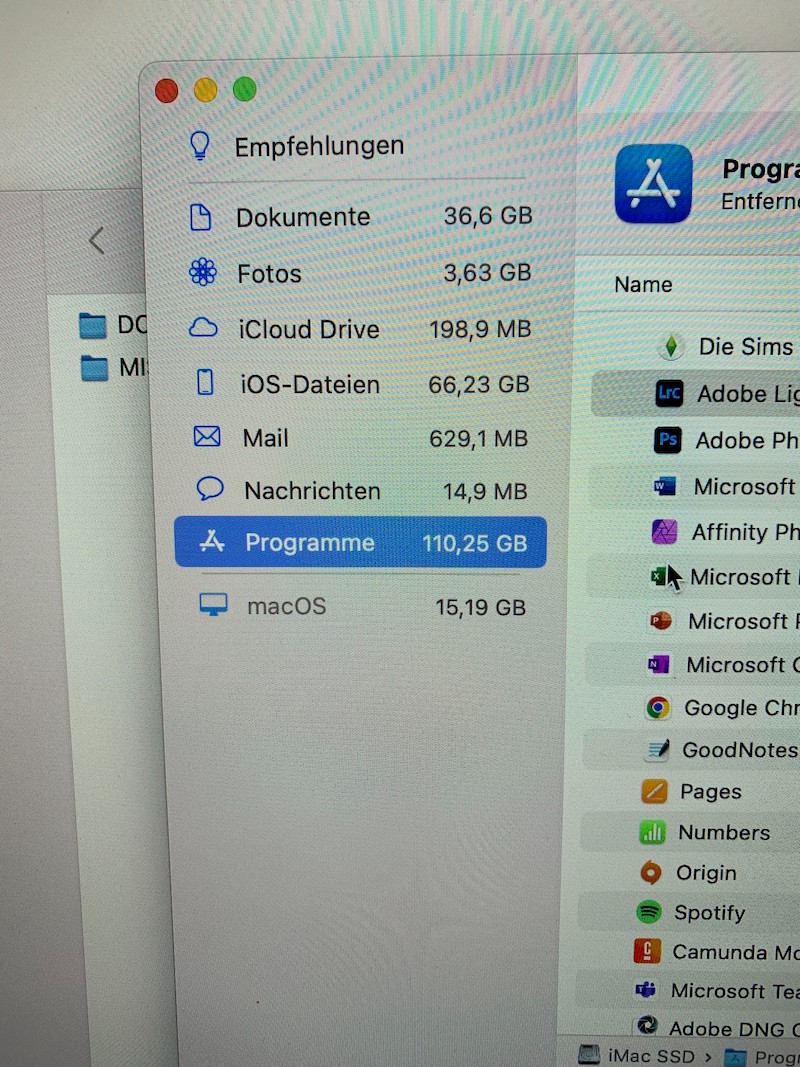Click the iCloud Drive cloud icon
The image size is (800, 1067).
click(203, 329)
